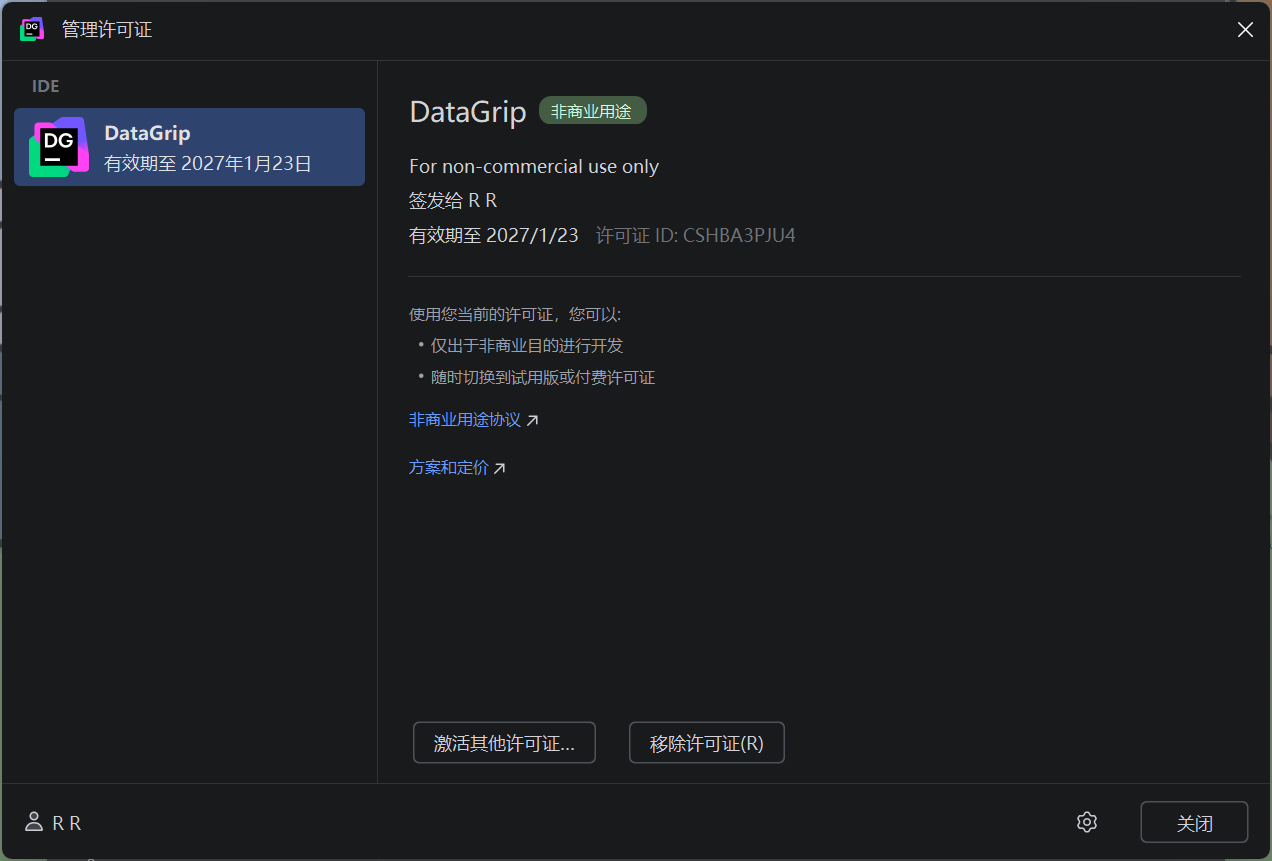Click the 签发给 R R text

pyautogui.click(x=453, y=201)
